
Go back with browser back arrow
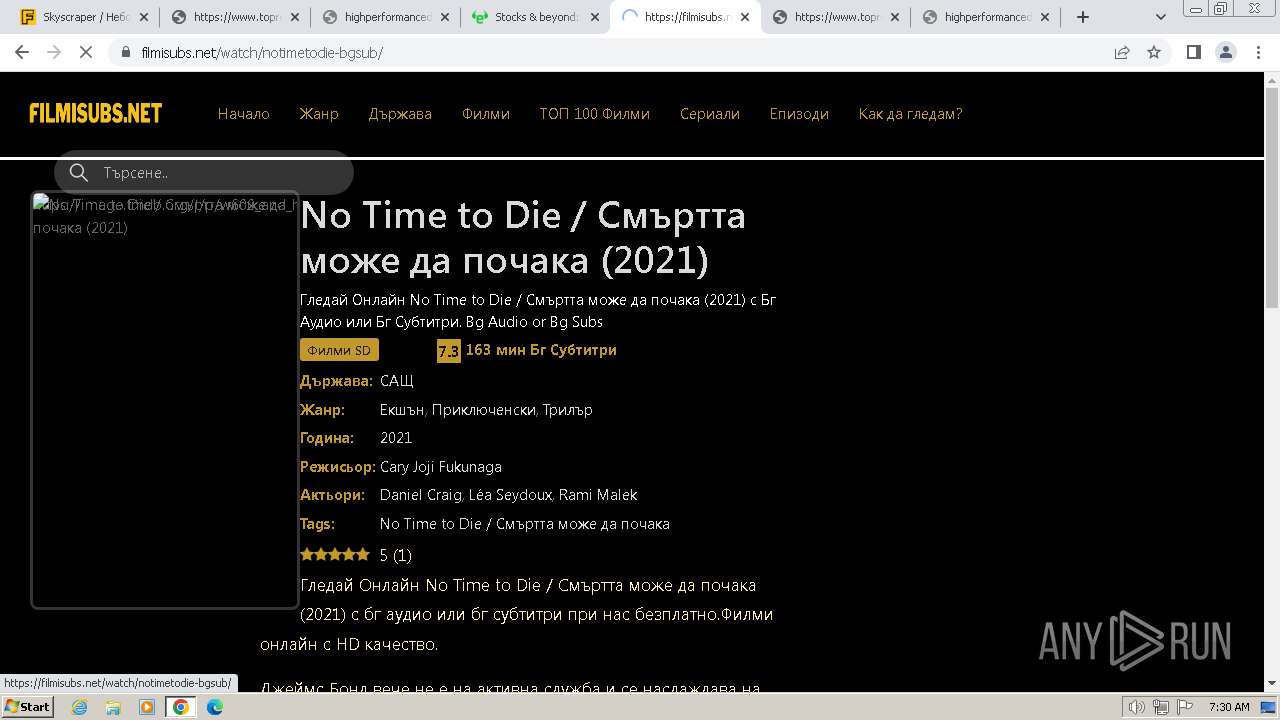pos(22,52)
